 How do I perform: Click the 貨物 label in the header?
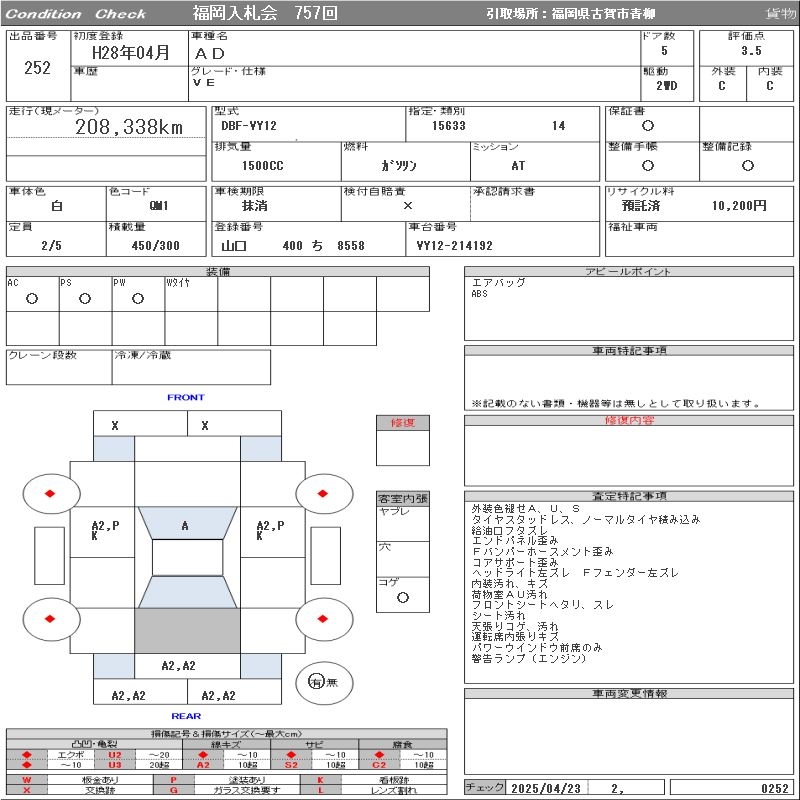click(781, 14)
